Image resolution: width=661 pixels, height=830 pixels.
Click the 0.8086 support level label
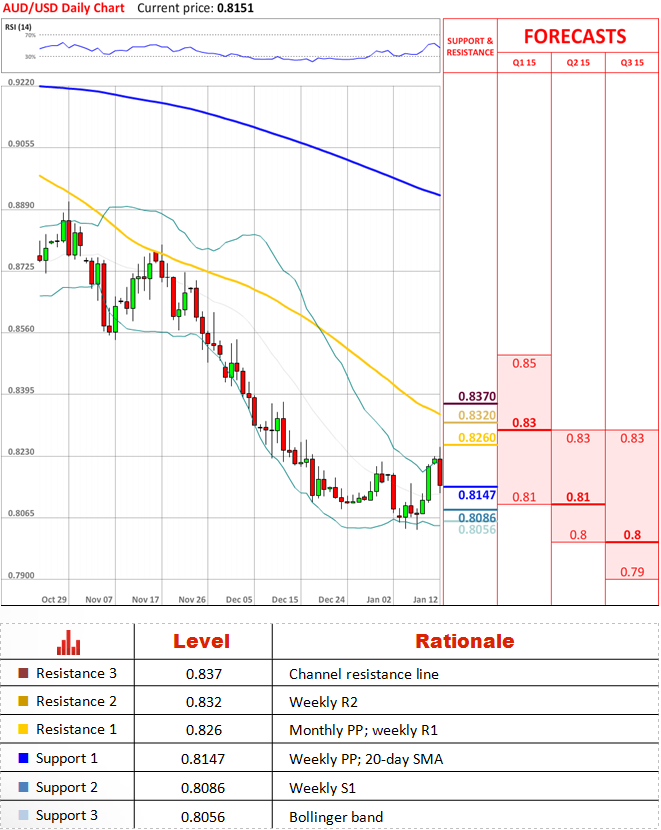[477, 518]
